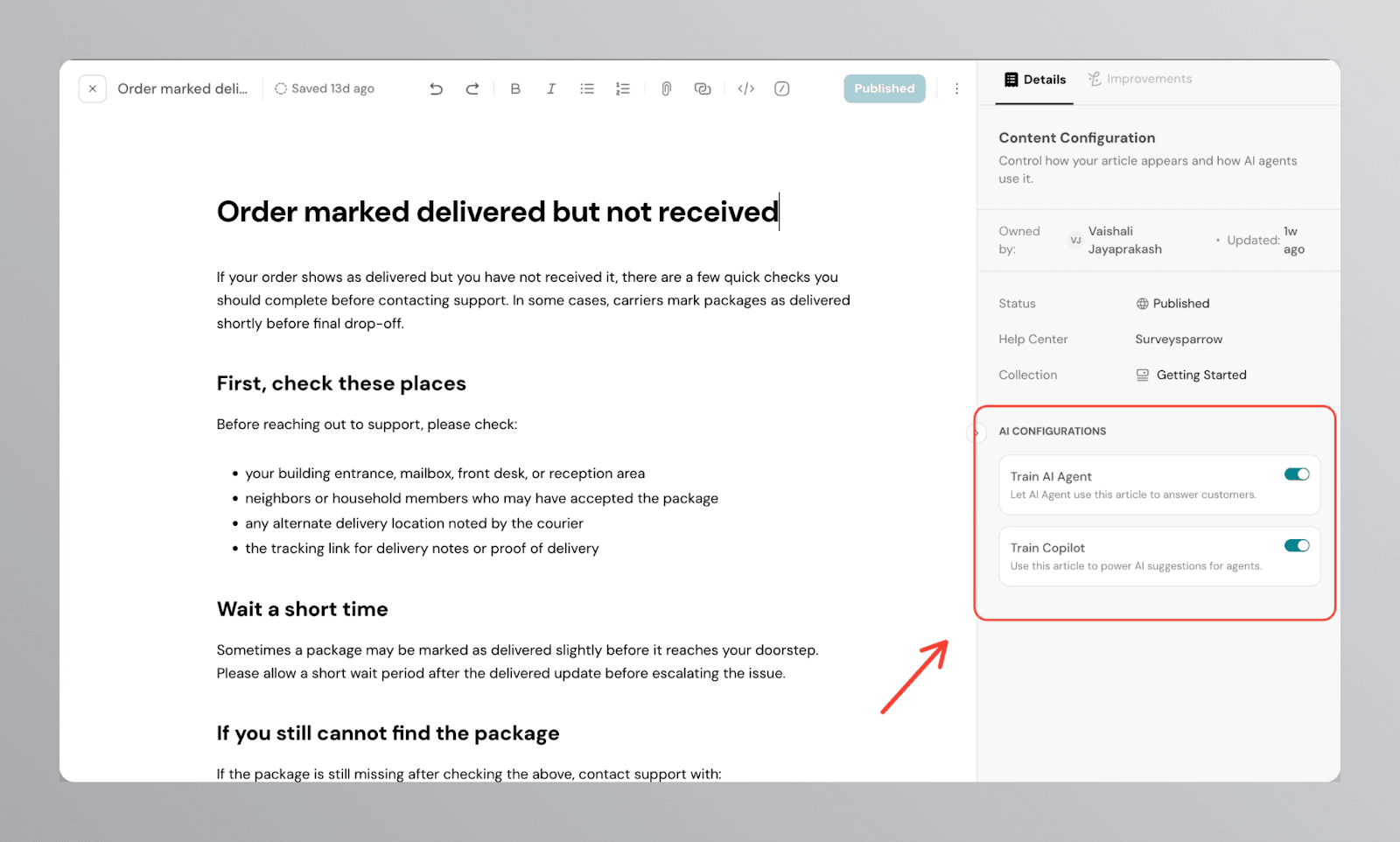Disable the Train AI Agent toggle
The width and height of the screenshot is (1400, 842).
coord(1296,474)
